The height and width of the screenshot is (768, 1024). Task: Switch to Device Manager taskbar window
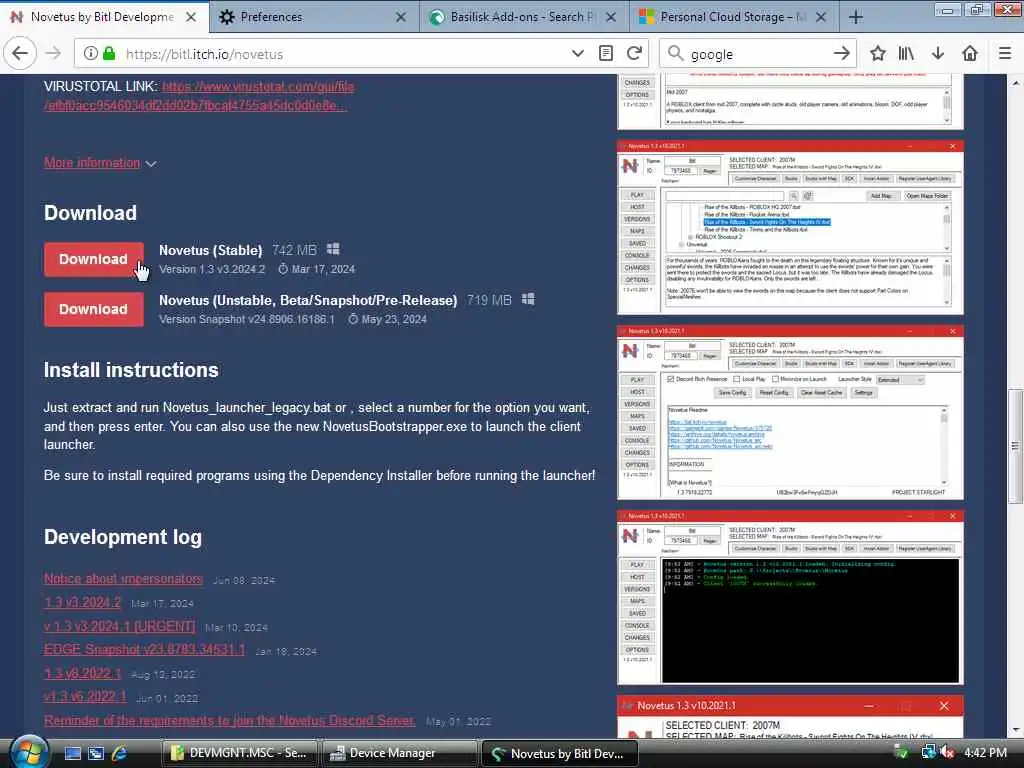click(399, 753)
